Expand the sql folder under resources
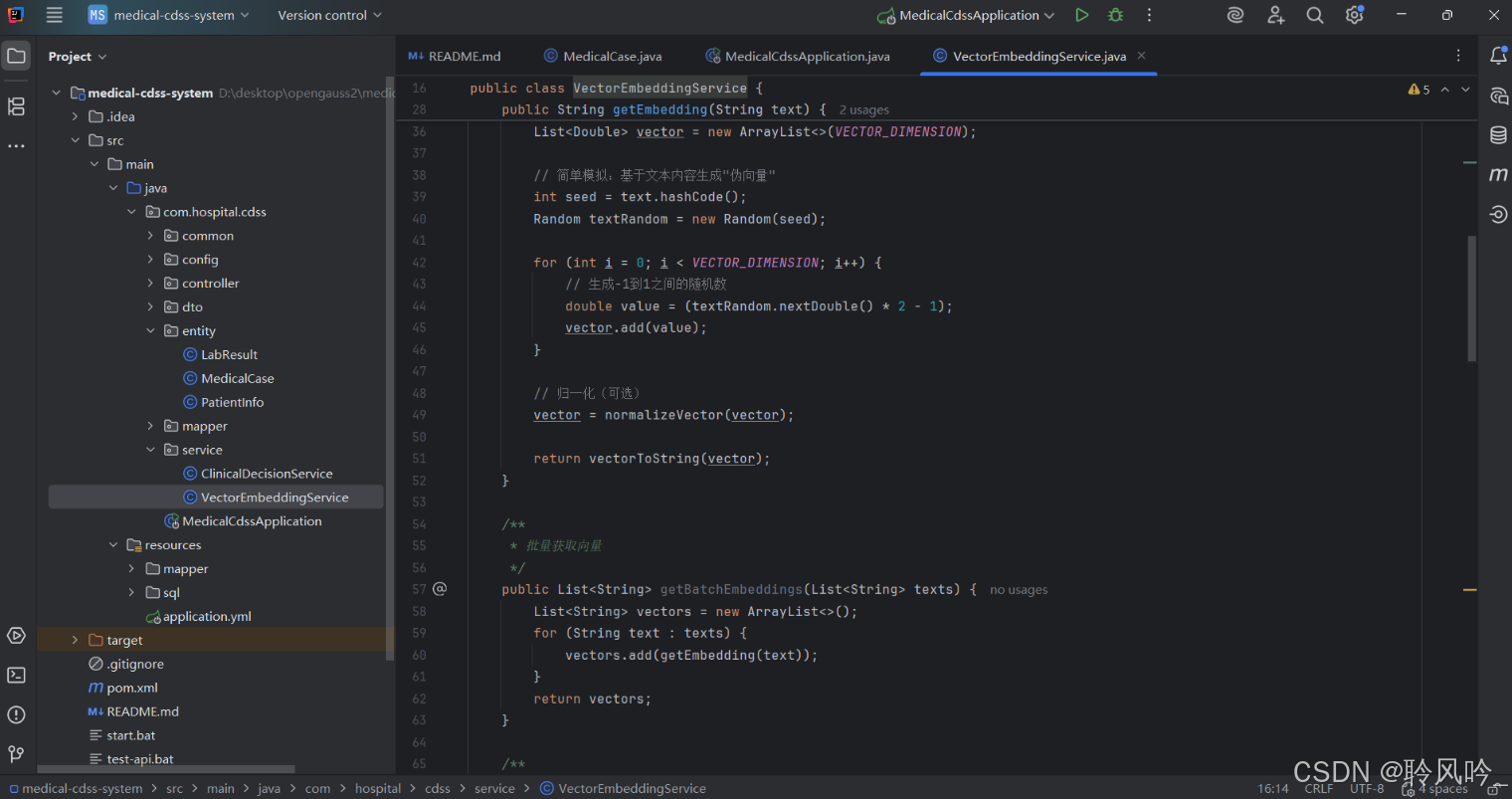Image resolution: width=1512 pixels, height=799 pixels. 131,593
